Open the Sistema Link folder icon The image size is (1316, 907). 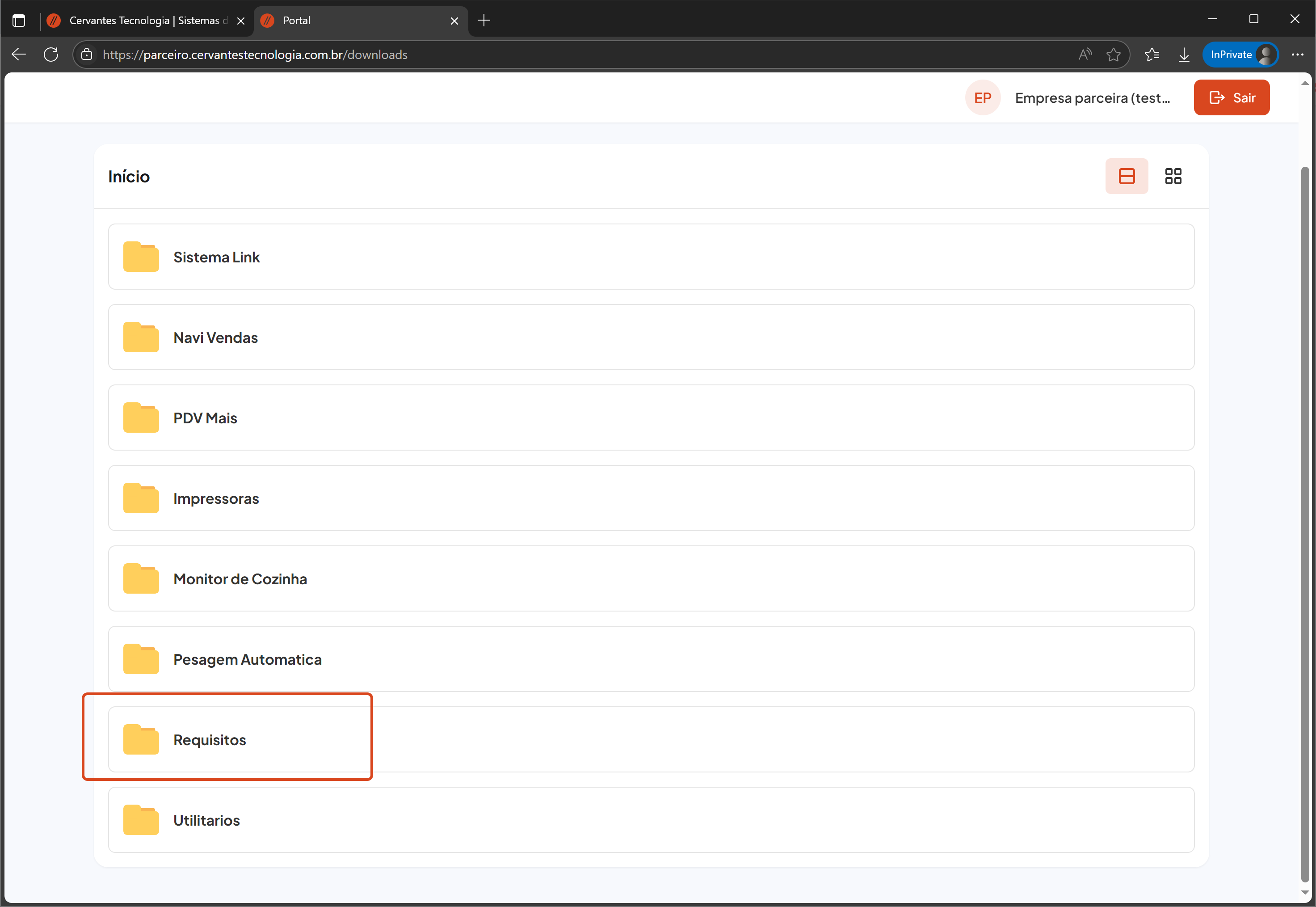(x=141, y=257)
